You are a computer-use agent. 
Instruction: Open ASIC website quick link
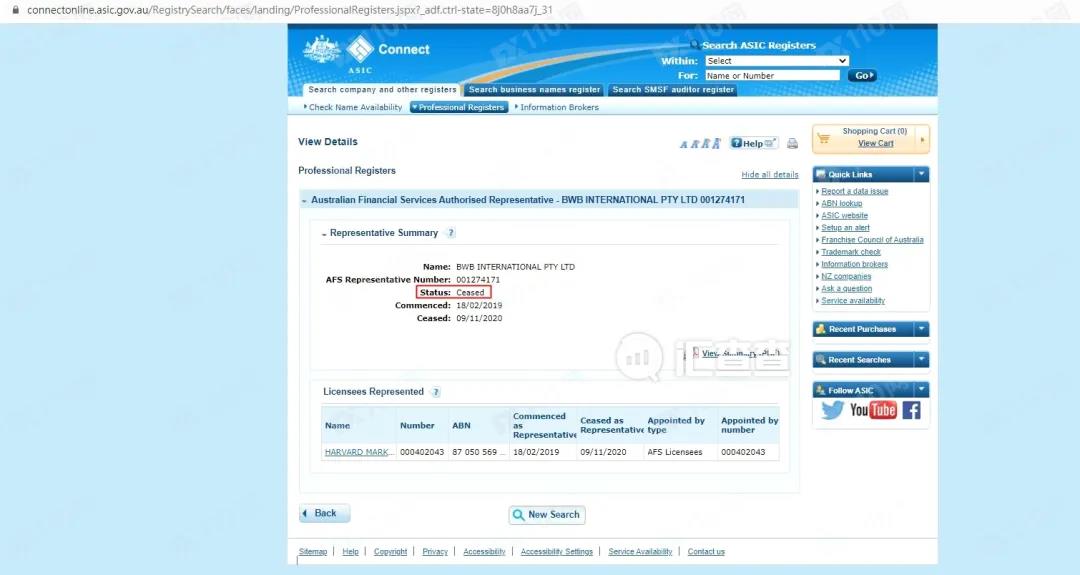pyautogui.click(x=844, y=216)
